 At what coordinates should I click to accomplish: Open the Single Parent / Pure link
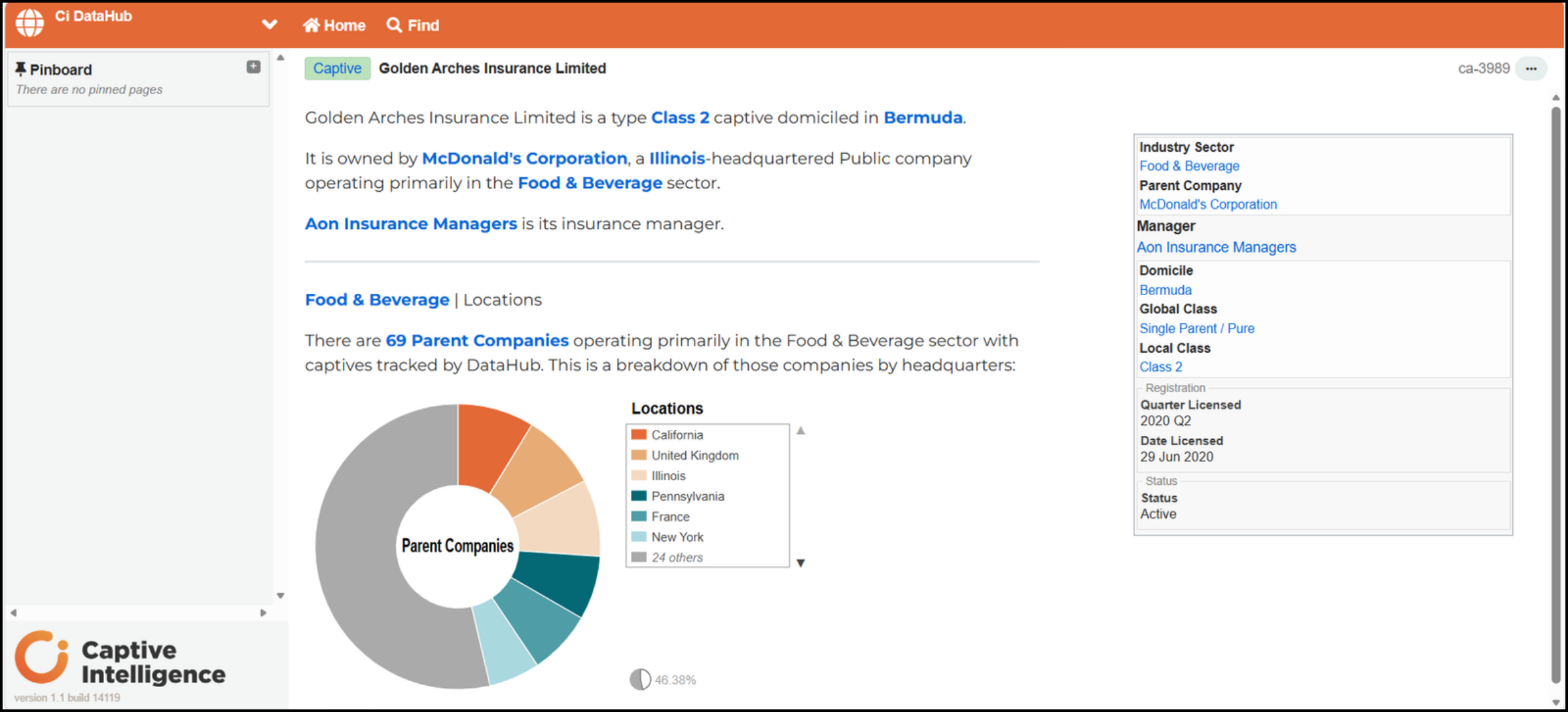(x=1196, y=329)
